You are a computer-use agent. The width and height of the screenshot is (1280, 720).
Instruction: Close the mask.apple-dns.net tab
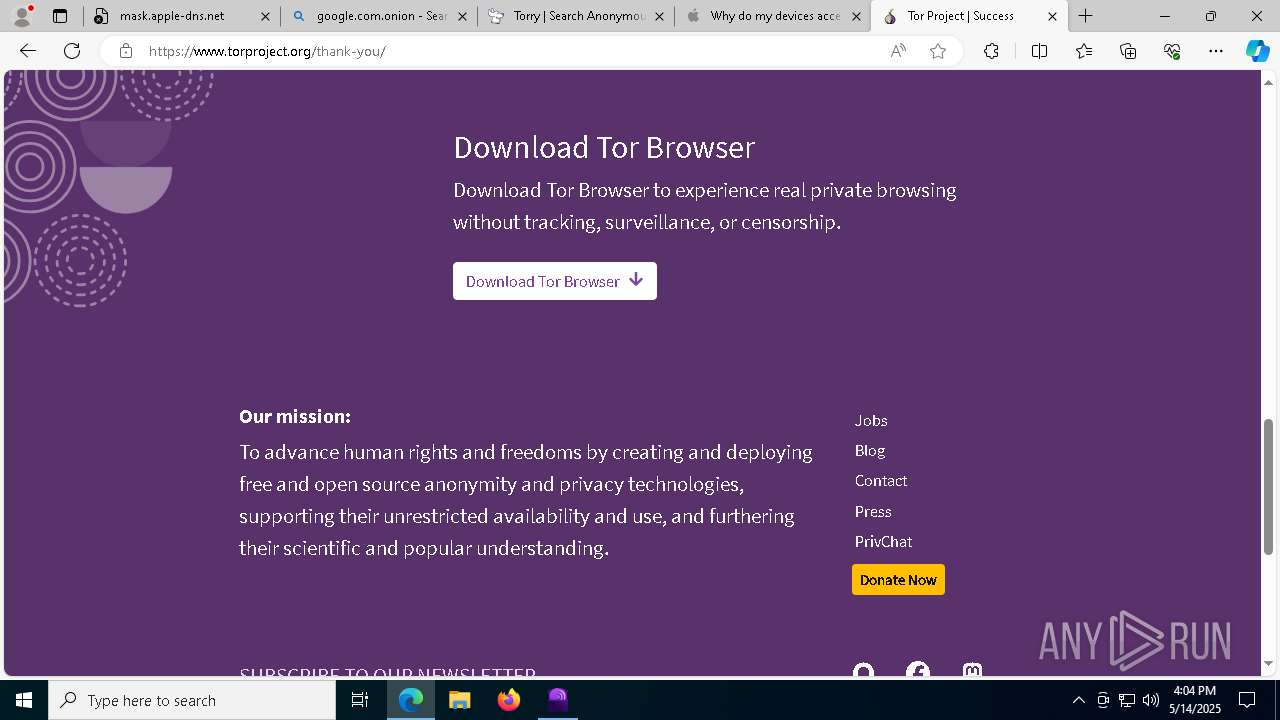(265, 16)
